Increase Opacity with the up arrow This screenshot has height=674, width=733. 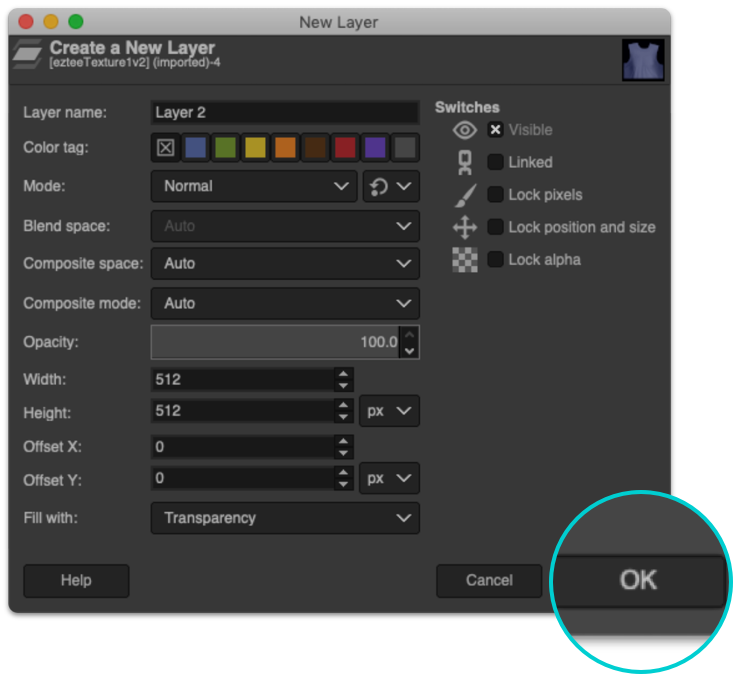(x=410, y=335)
